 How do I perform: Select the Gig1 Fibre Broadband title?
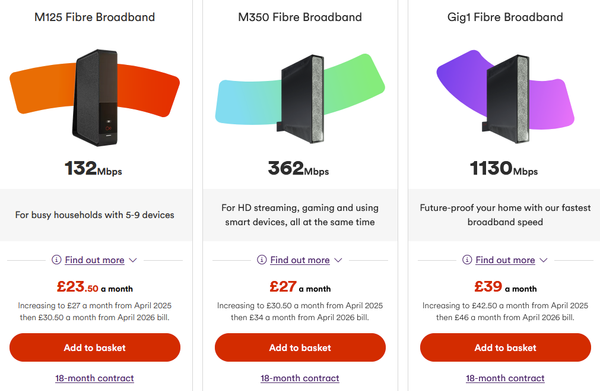[505, 17]
